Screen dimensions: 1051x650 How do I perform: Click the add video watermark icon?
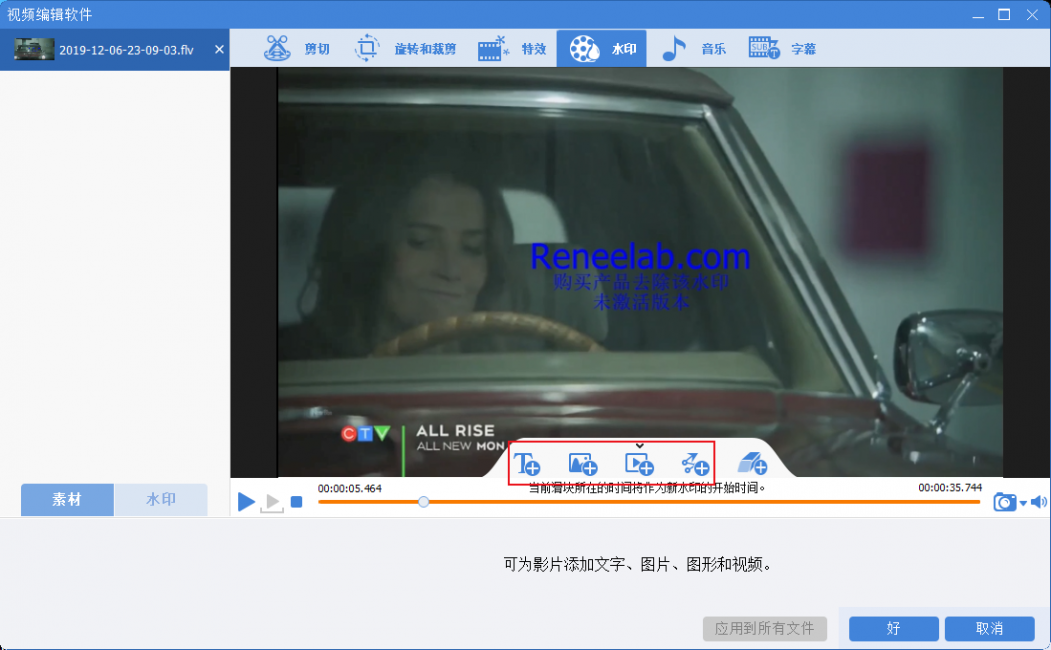pyautogui.click(x=639, y=463)
